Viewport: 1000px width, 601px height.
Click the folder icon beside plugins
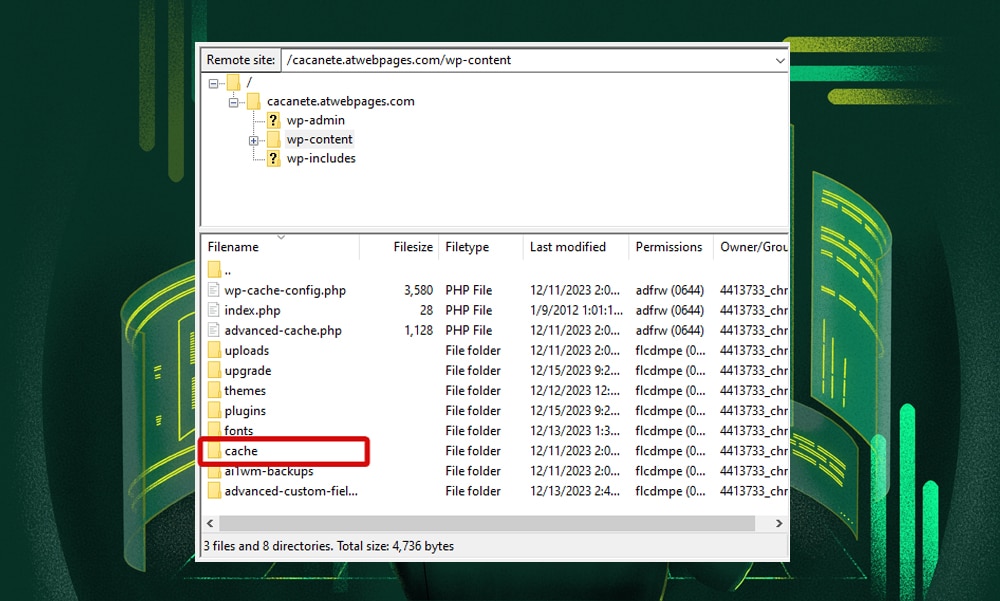tap(215, 410)
